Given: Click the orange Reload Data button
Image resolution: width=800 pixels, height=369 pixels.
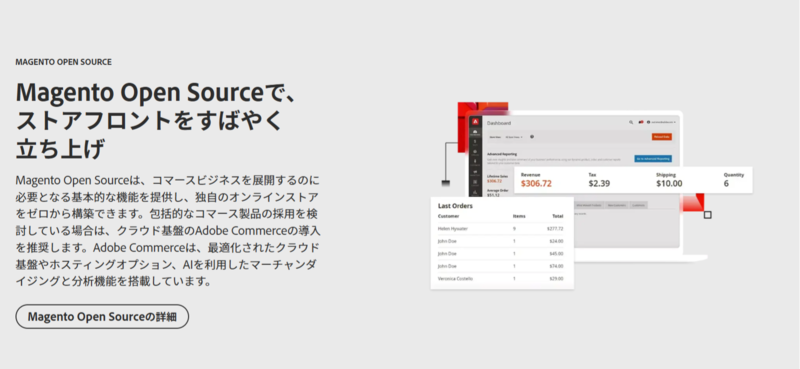Looking at the screenshot, I should (662, 137).
